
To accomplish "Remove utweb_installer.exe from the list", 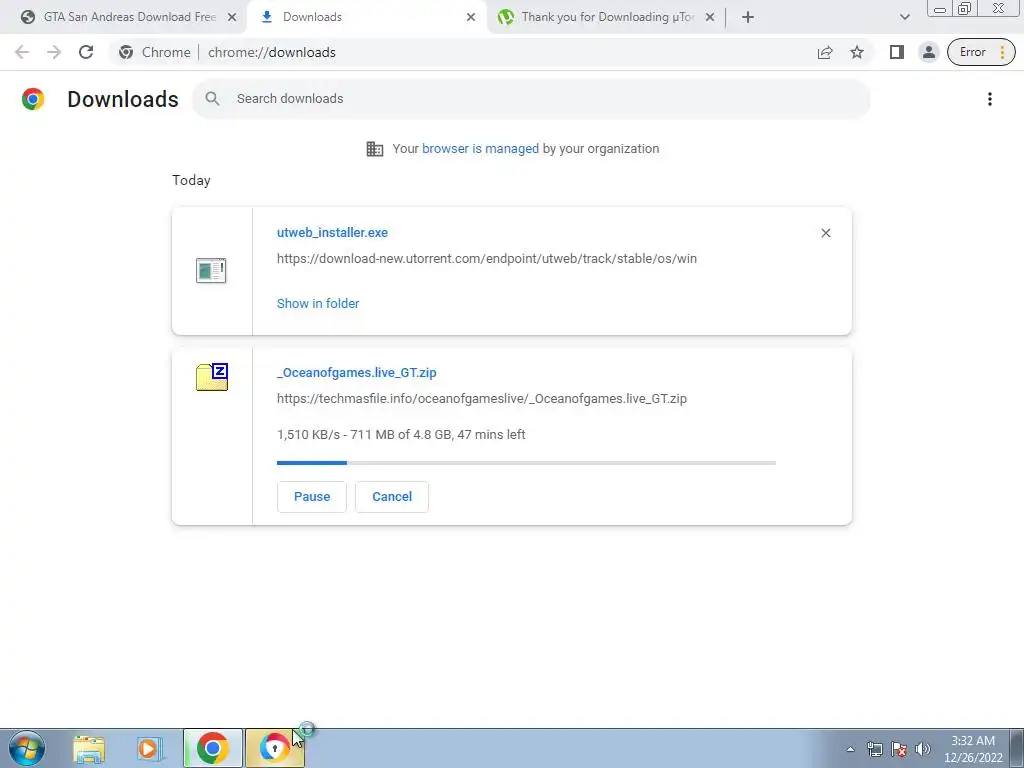I will tap(825, 233).
